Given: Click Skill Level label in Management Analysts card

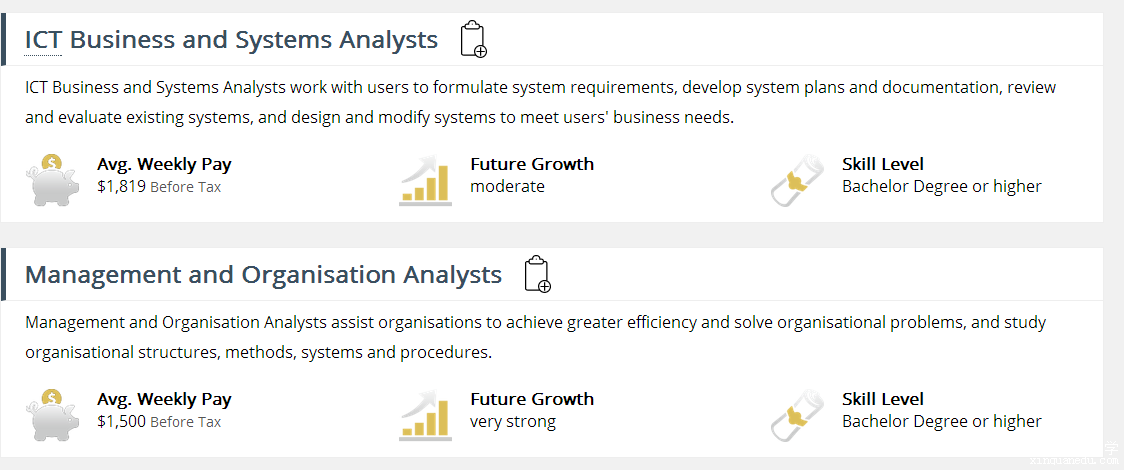Looking at the screenshot, I should 883,399.
